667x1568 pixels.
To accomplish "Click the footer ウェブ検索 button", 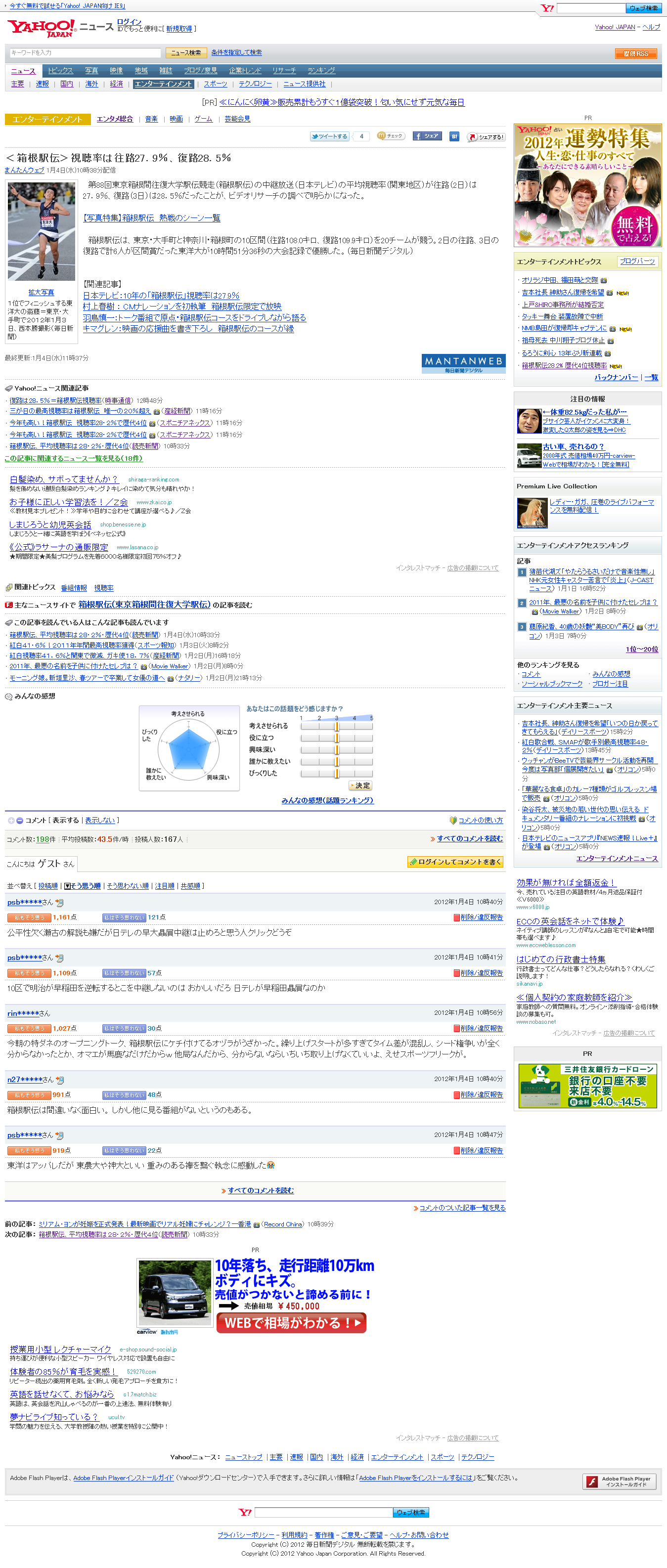I will [411, 1512].
